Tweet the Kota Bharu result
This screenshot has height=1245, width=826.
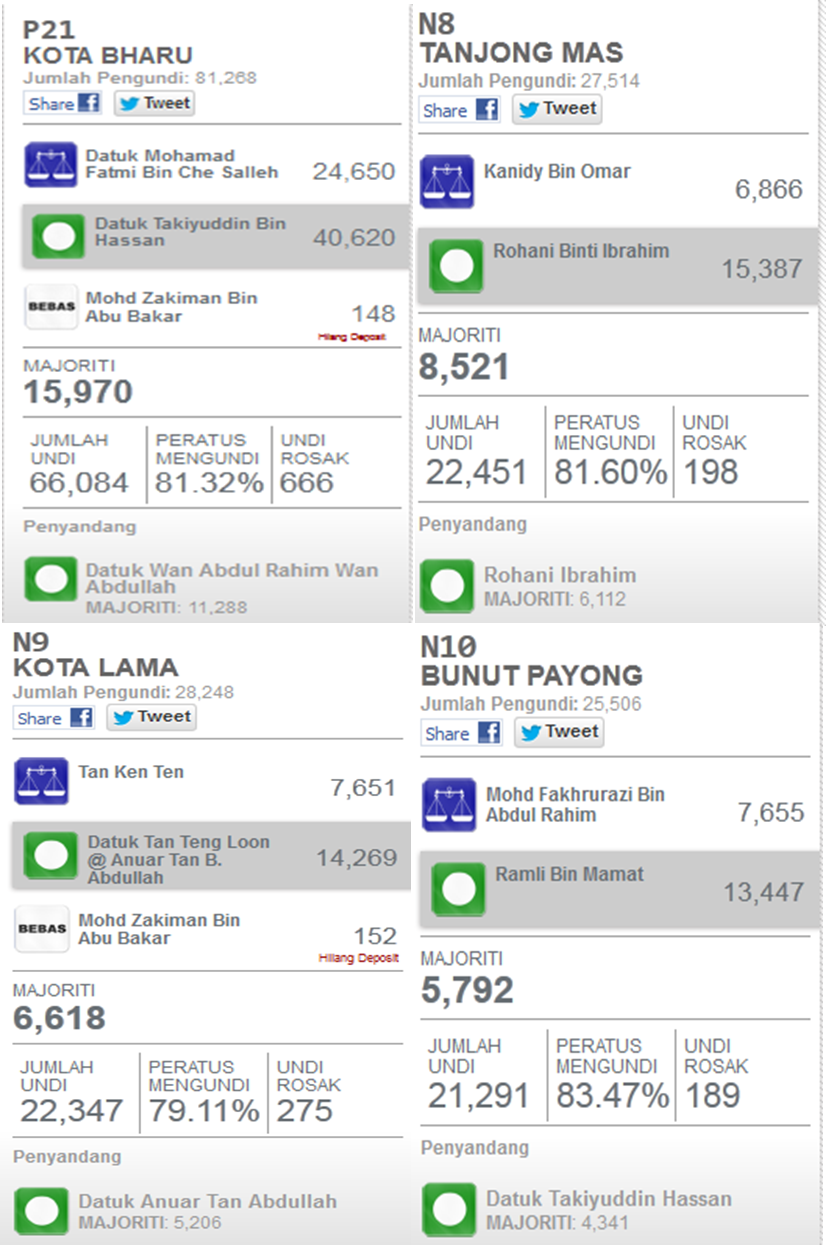[x=153, y=103]
